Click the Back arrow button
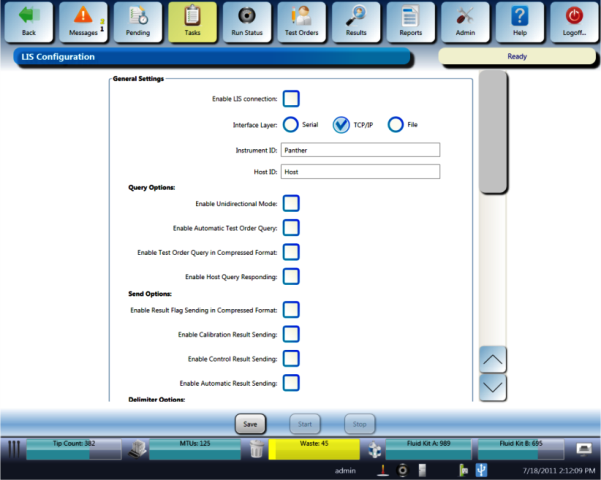This screenshot has width=601, height=480. (x=27, y=20)
